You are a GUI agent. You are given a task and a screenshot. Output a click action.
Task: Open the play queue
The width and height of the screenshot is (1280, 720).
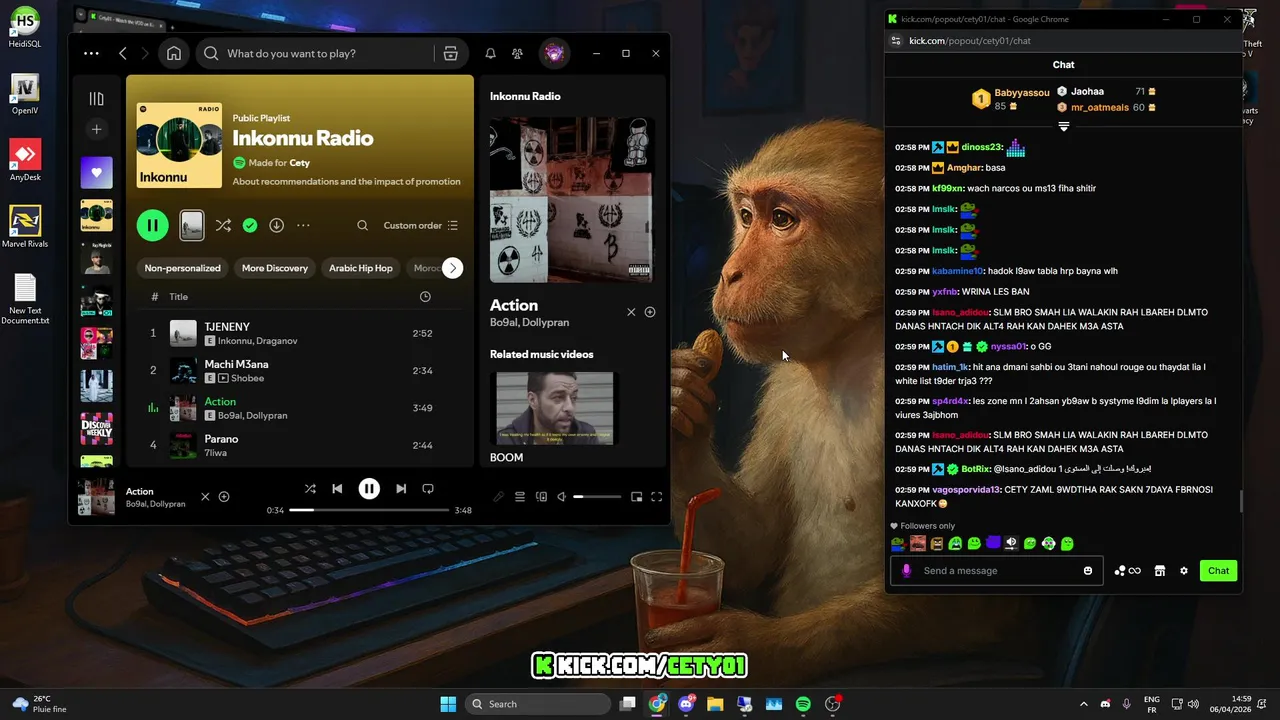point(520,497)
